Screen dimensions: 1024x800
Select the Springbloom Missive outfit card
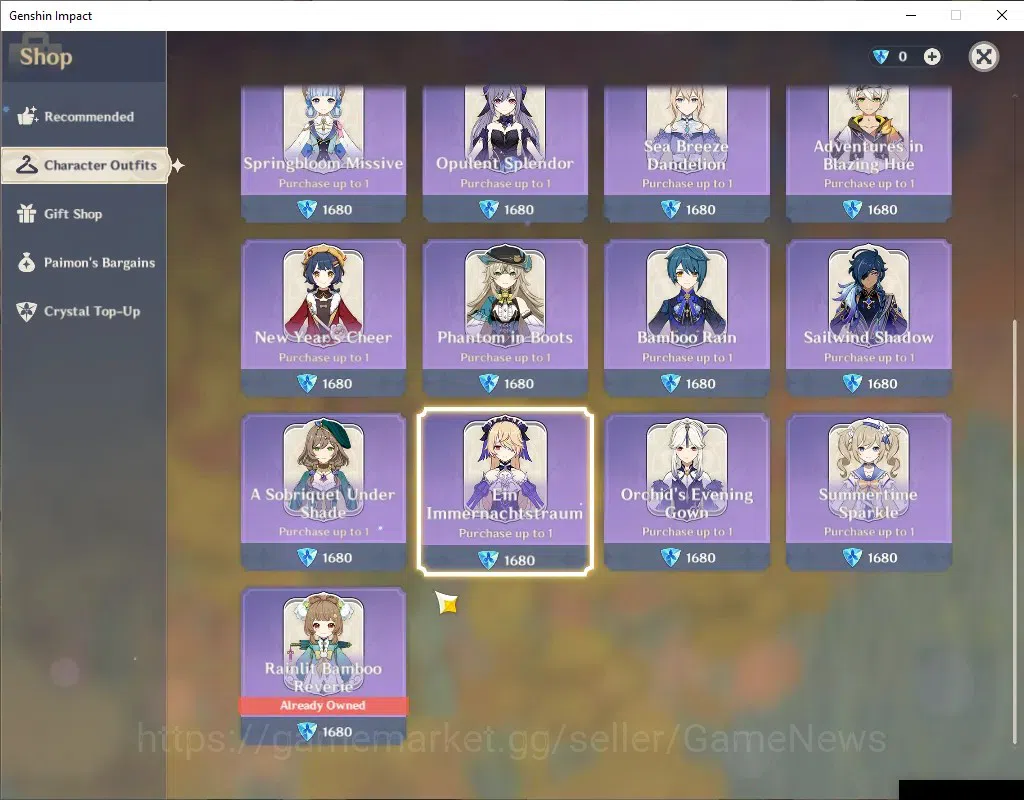tap(323, 153)
